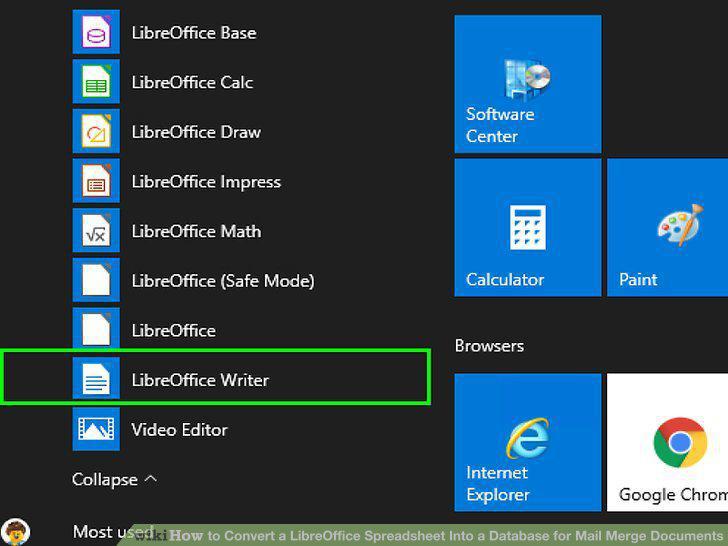The height and width of the screenshot is (546, 728).
Task: Open the Software Center tile
Action: coord(528,84)
